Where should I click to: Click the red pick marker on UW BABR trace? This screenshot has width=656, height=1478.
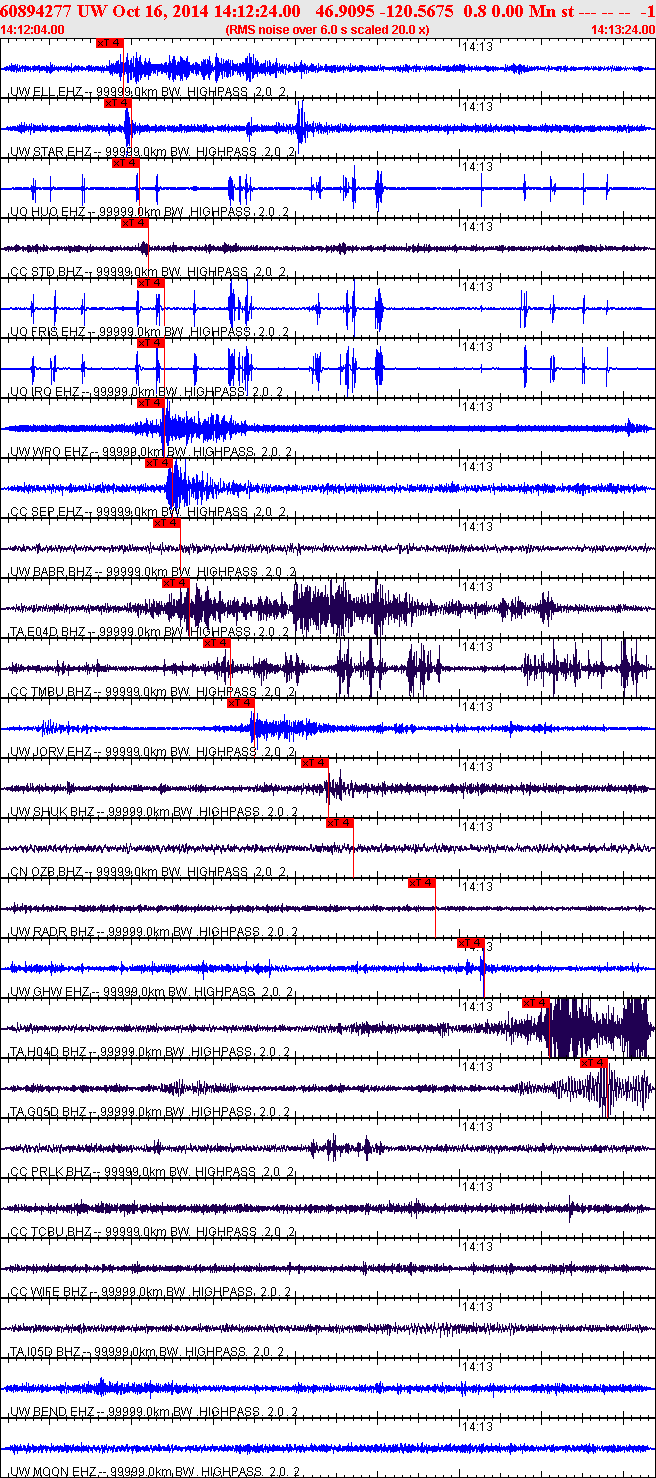click(x=166, y=523)
